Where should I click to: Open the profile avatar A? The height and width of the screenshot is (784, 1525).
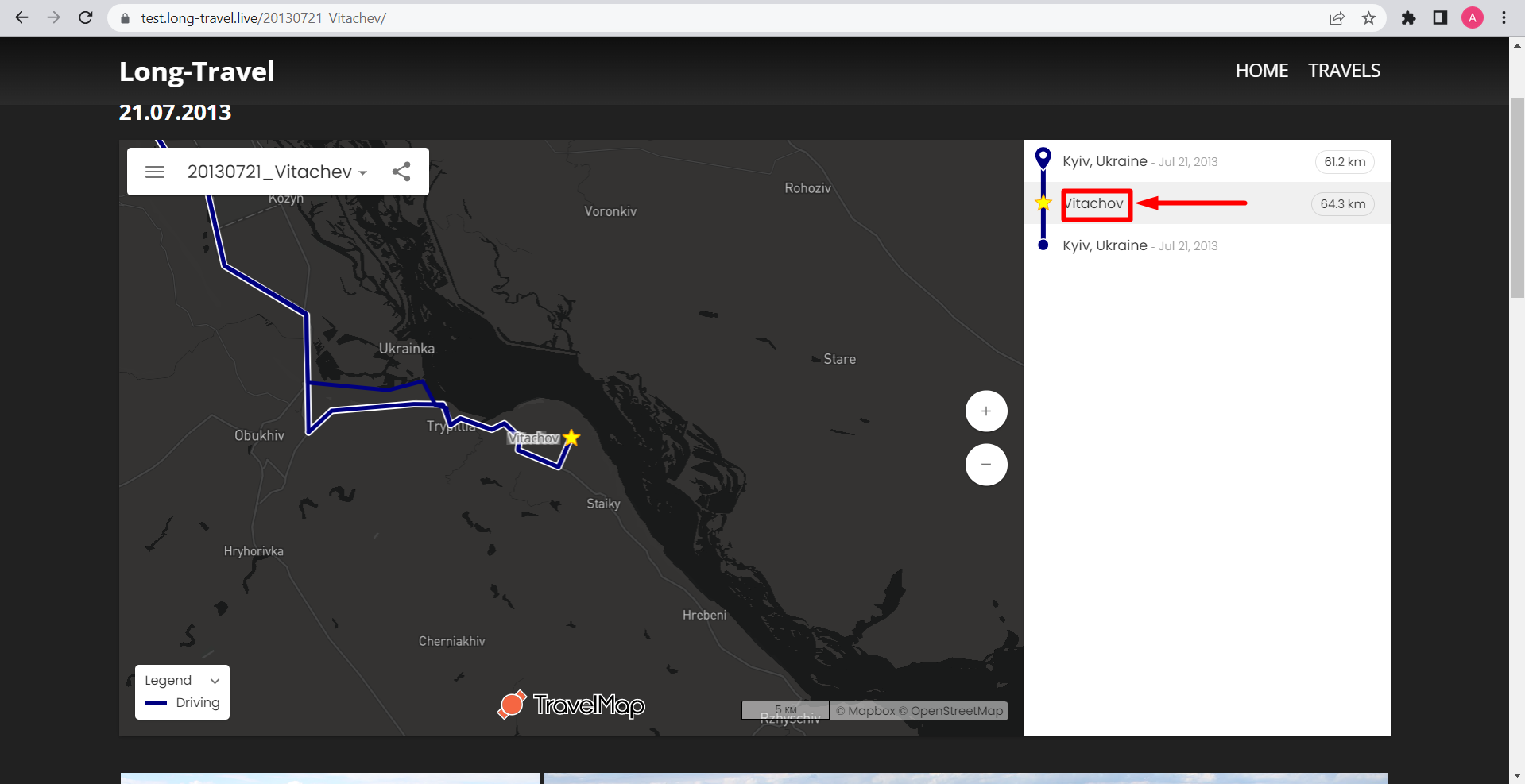[1473, 18]
